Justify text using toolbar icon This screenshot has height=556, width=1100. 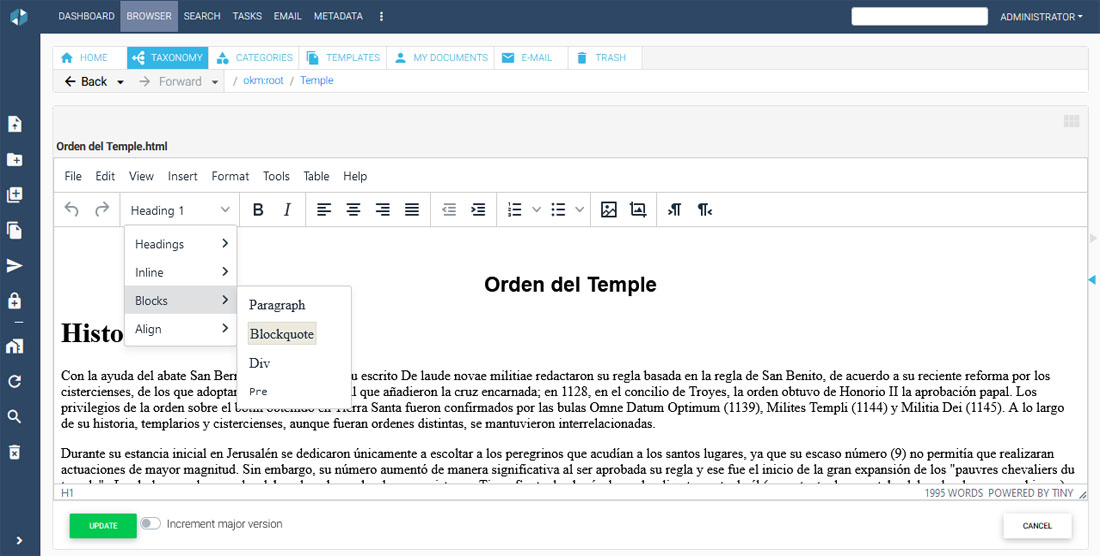coord(412,210)
